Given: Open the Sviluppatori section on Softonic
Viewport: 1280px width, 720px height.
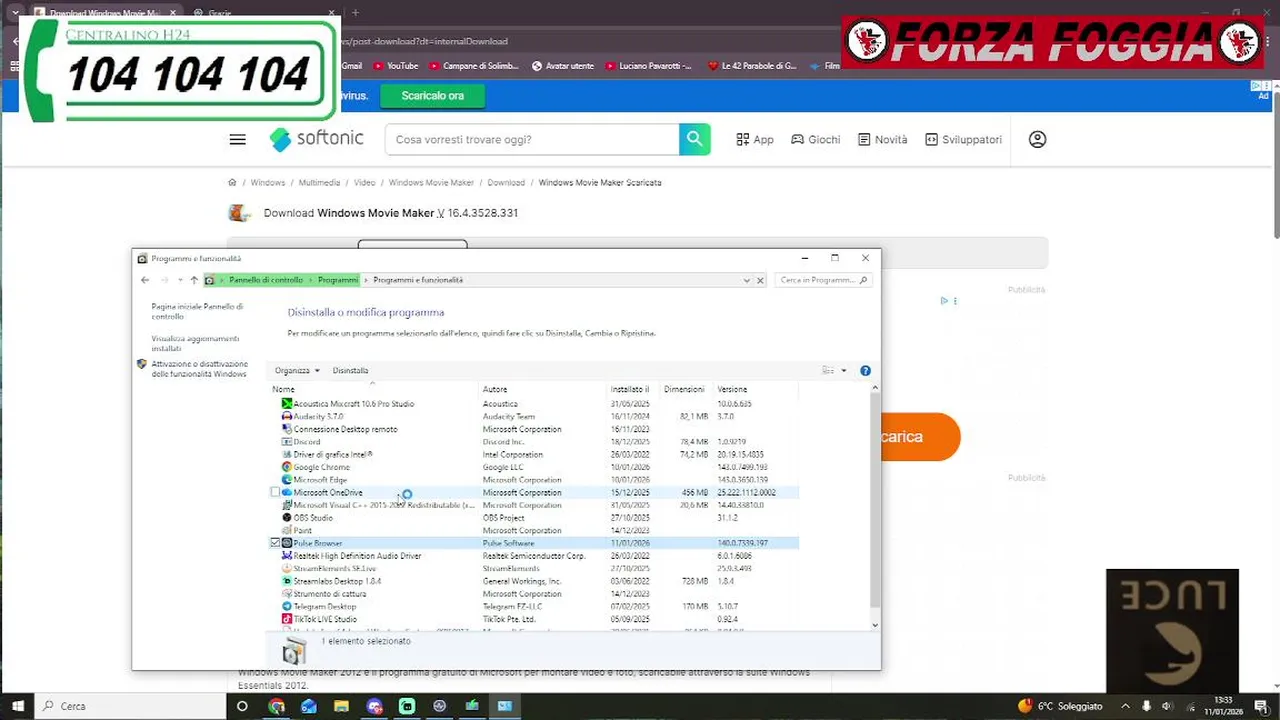Looking at the screenshot, I should click(x=963, y=140).
